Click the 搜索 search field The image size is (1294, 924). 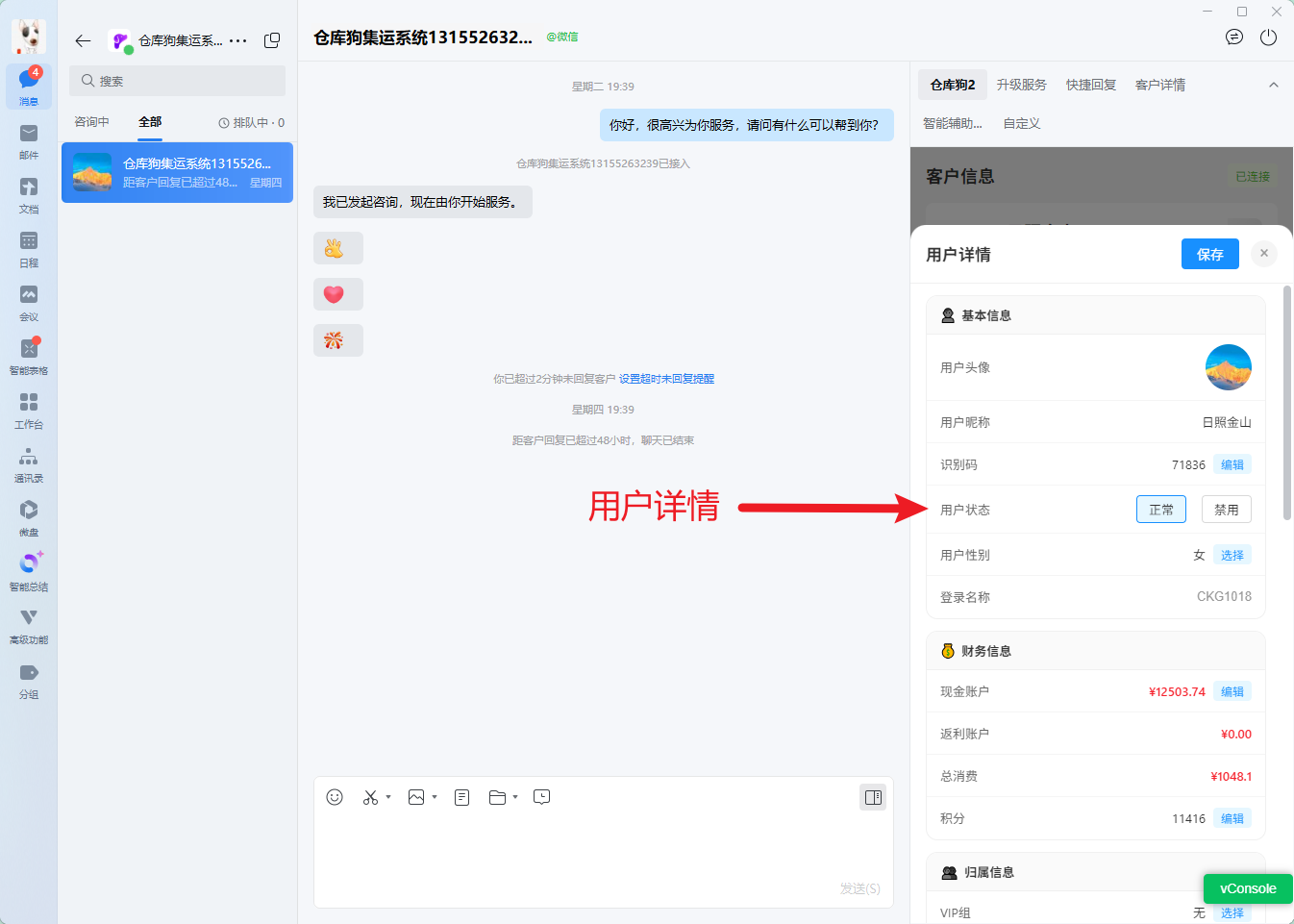click(177, 81)
